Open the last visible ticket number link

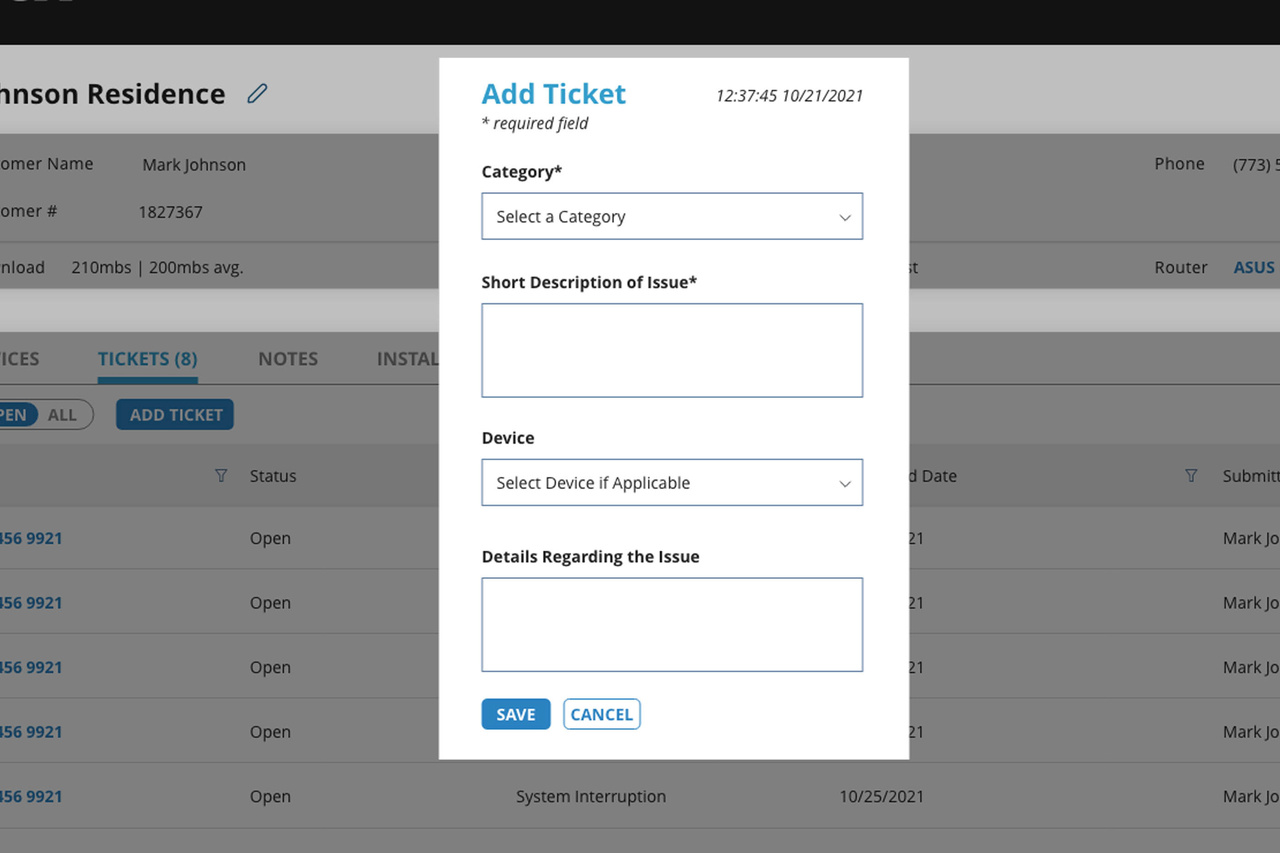click(32, 797)
